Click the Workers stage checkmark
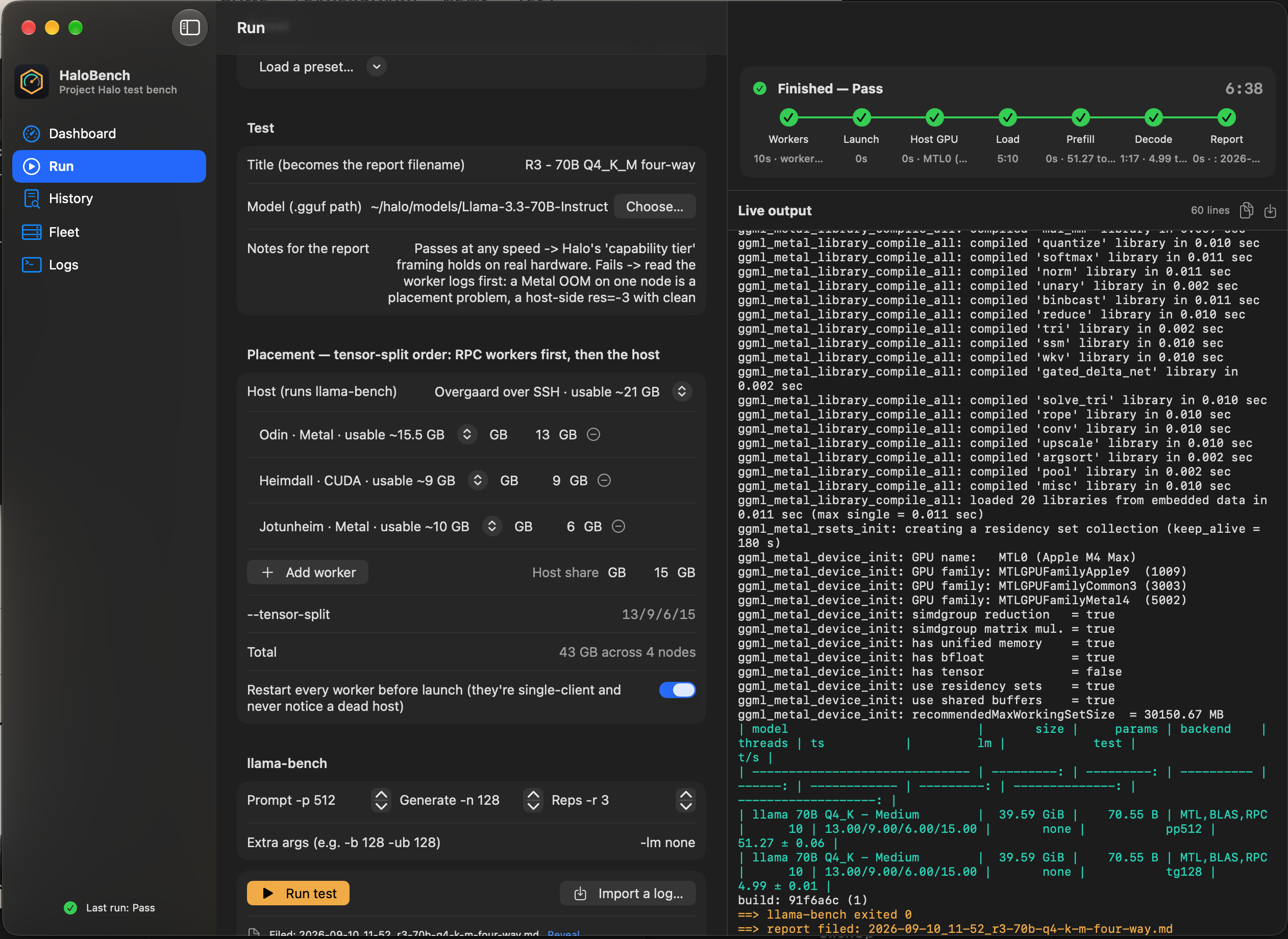Viewport: 1288px width, 939px height. (788, 118)
